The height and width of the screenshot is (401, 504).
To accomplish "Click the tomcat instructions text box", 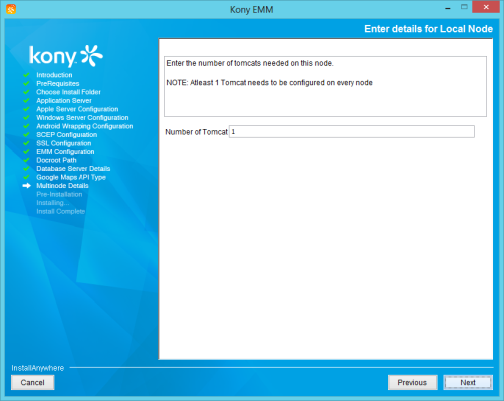I will (x=325, y=86).
